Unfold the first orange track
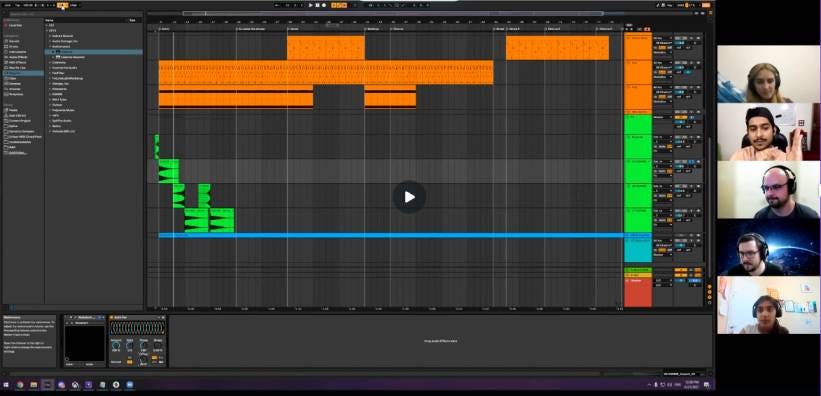The height and width of the screenshot is (396, 821). click(628, 38)
